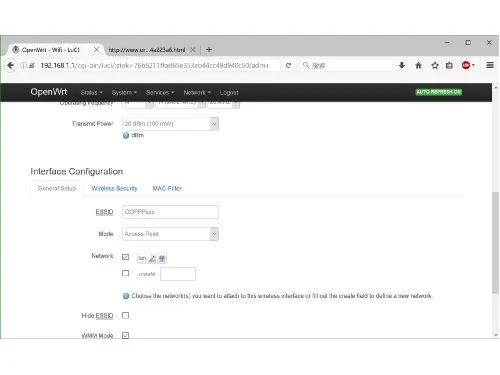Expand the Services menu
The height and width of the screenshot is (375, 500).
[x=160, y=92]
